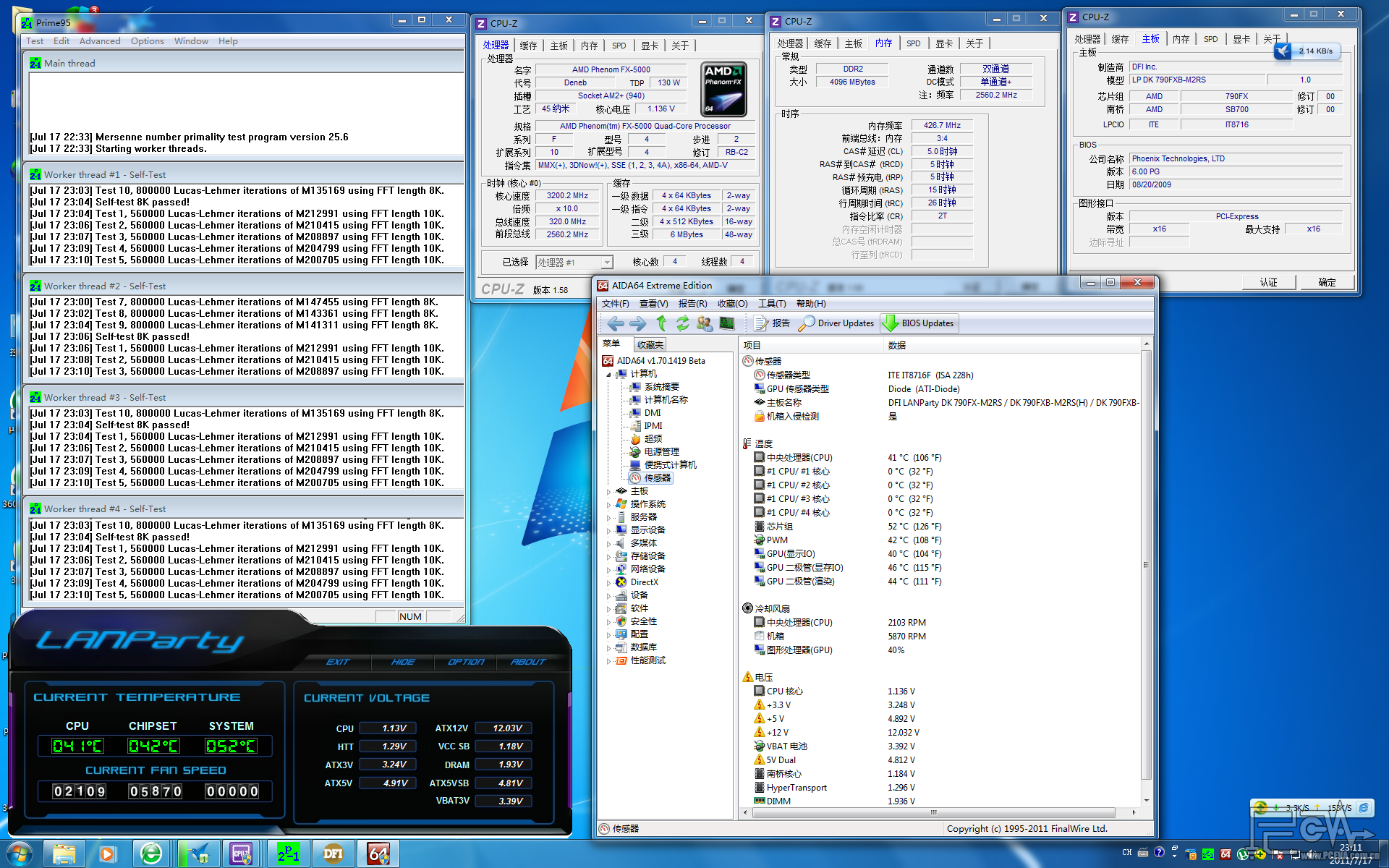
Task: Click the 确定 button in the mainboard CPU-Z window
Action: pos(1327,282)
